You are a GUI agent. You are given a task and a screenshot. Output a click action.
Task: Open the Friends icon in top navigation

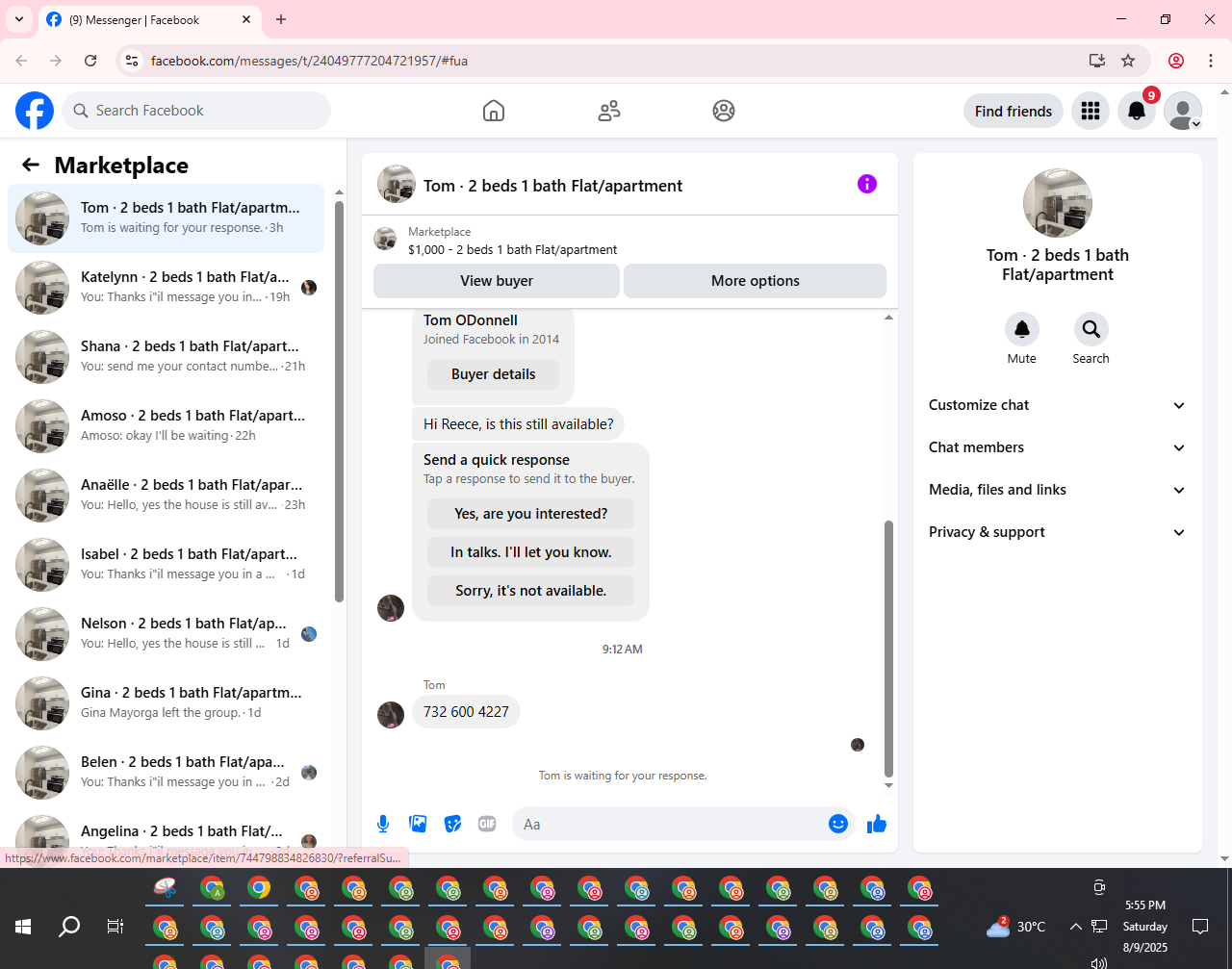coord(609,111)
